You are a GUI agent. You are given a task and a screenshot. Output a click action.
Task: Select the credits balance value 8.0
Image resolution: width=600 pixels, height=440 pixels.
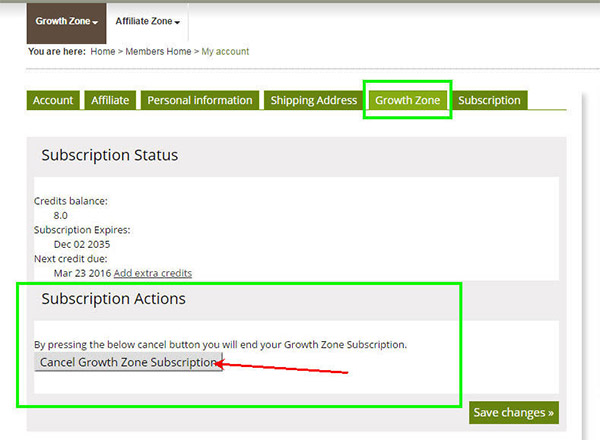[60, 215]
